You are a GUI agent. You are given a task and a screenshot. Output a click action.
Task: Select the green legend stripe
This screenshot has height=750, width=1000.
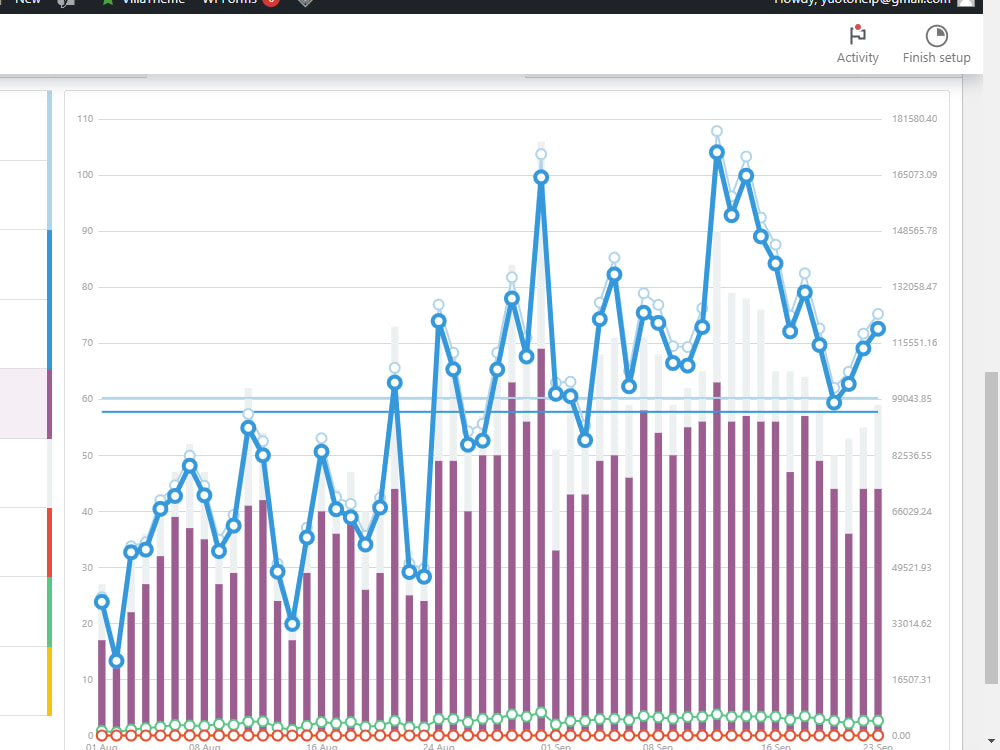pyautogui.click(x=50, y=612)
